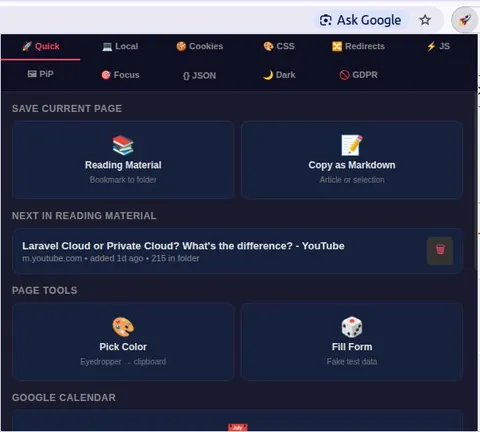Image resolution: width=480 pixels, height=432 pixels.
Task: Switch to the Focus tab
Action: coord(120,75)
